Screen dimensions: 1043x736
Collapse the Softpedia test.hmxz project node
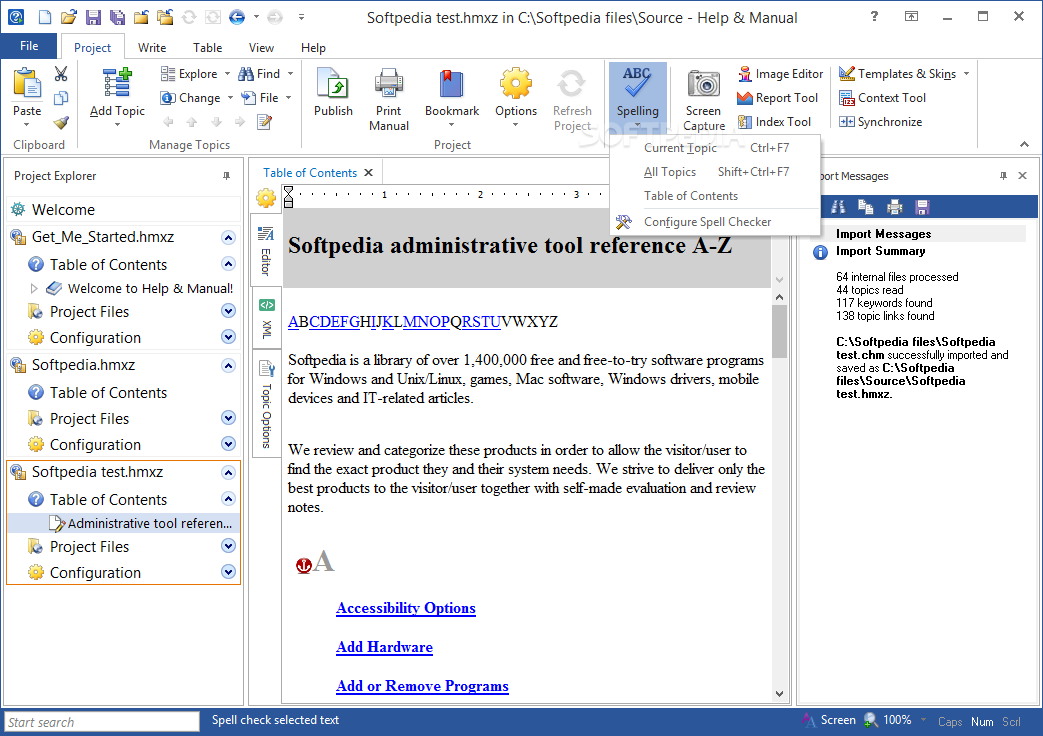point(228,472)
